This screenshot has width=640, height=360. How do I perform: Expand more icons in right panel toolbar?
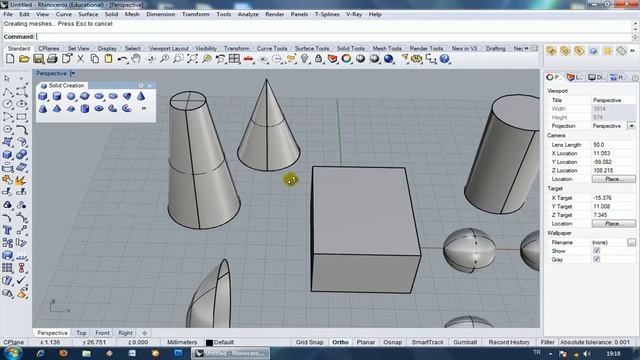coord(632,51)
